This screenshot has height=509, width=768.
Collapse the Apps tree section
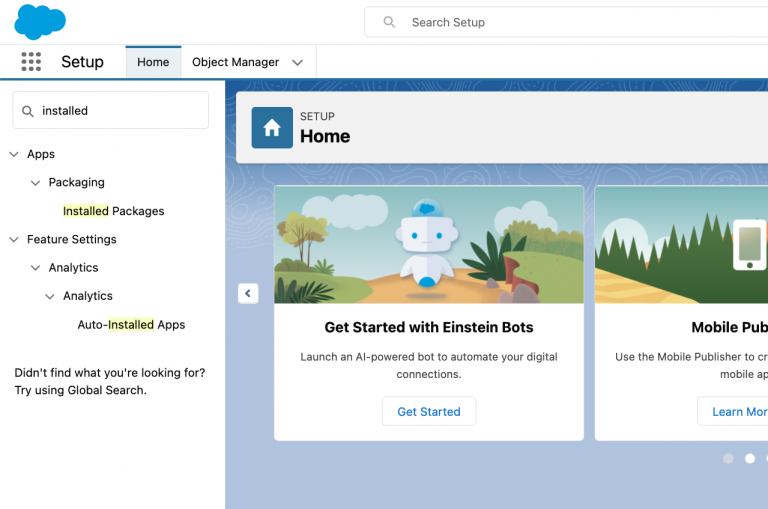tap(14, 154)
